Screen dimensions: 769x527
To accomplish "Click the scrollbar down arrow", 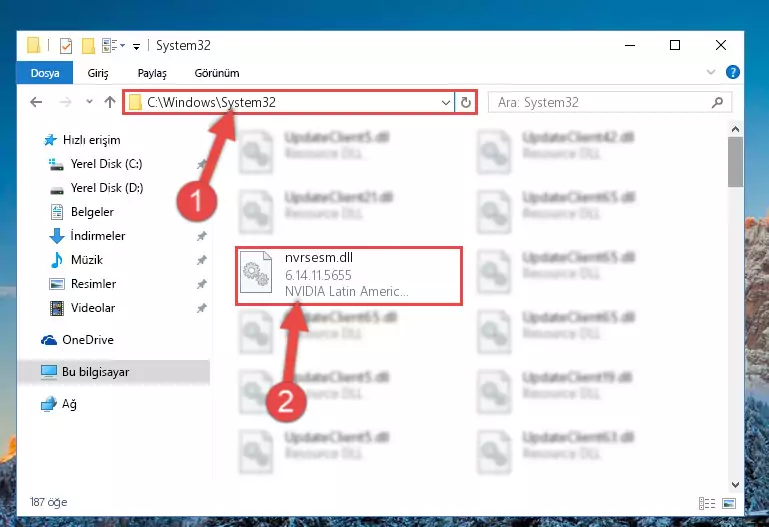I will click(735, 485).
